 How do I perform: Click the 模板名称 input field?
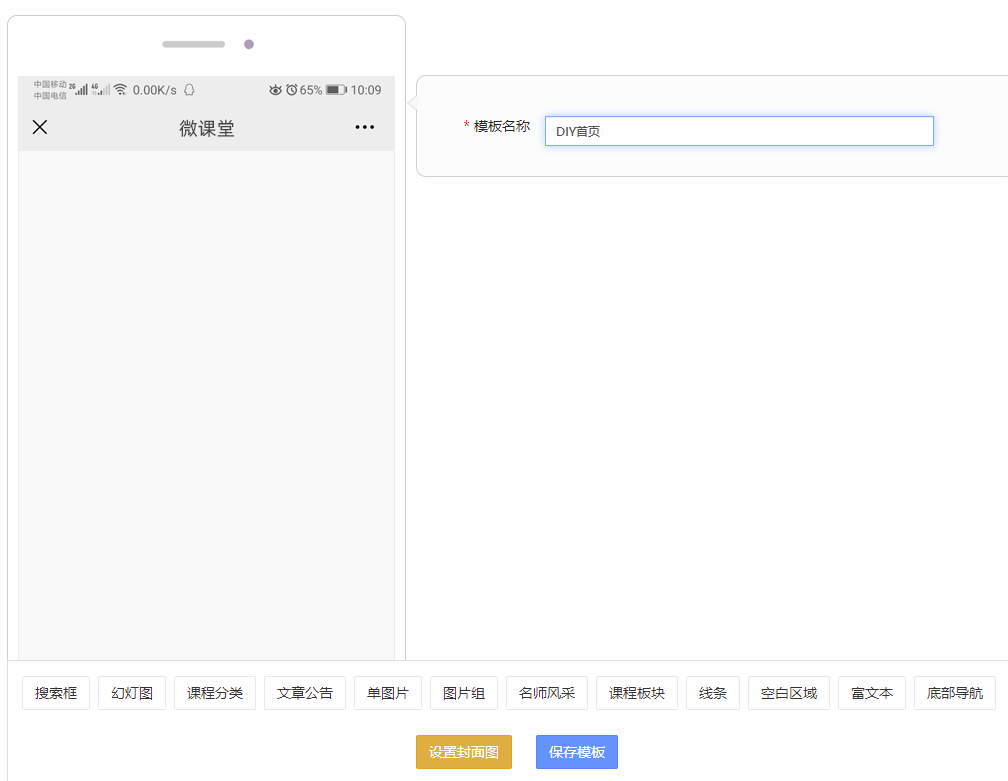(x=739, y=131)
